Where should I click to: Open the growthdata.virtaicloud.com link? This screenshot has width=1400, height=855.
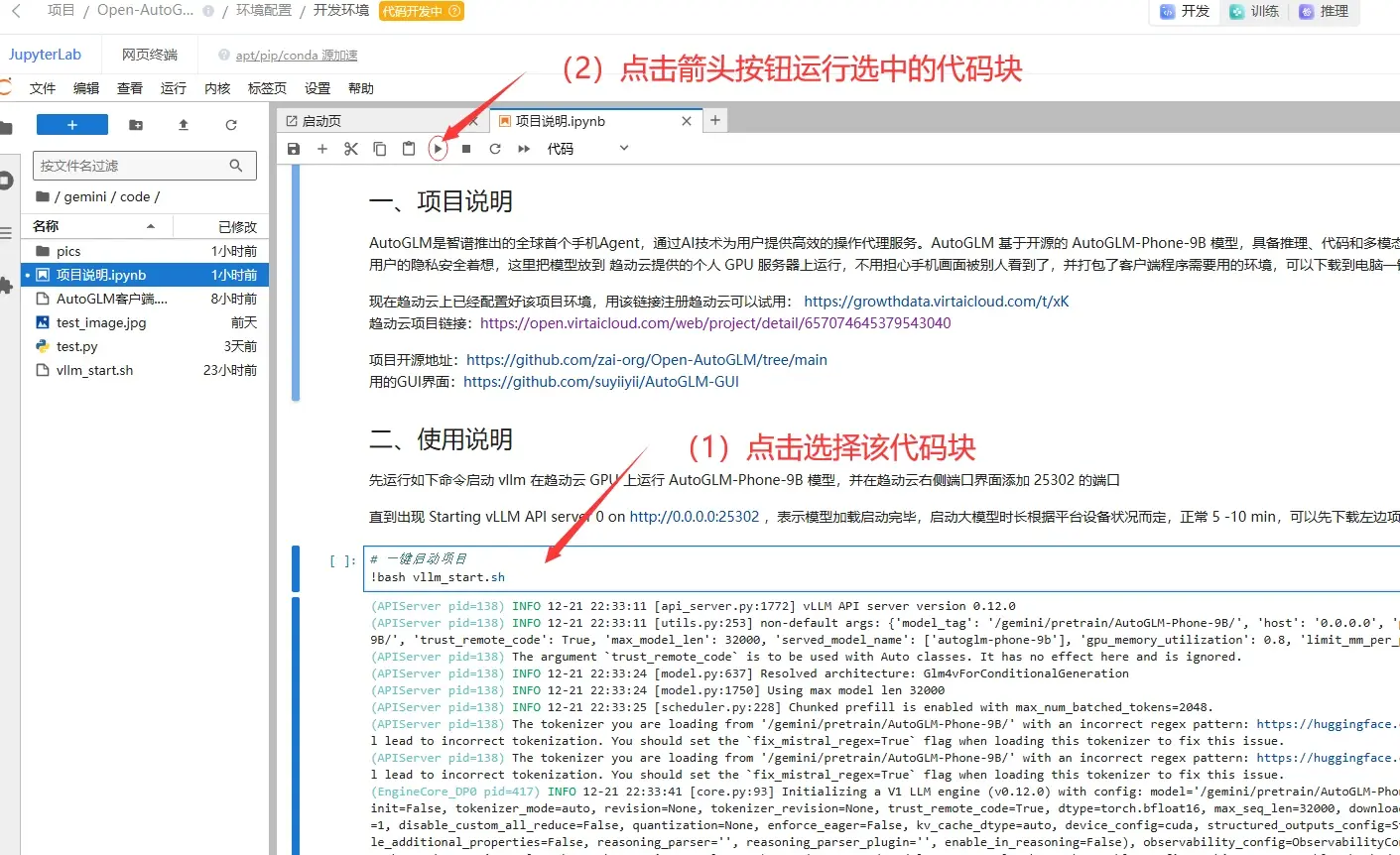coord(936,302)
